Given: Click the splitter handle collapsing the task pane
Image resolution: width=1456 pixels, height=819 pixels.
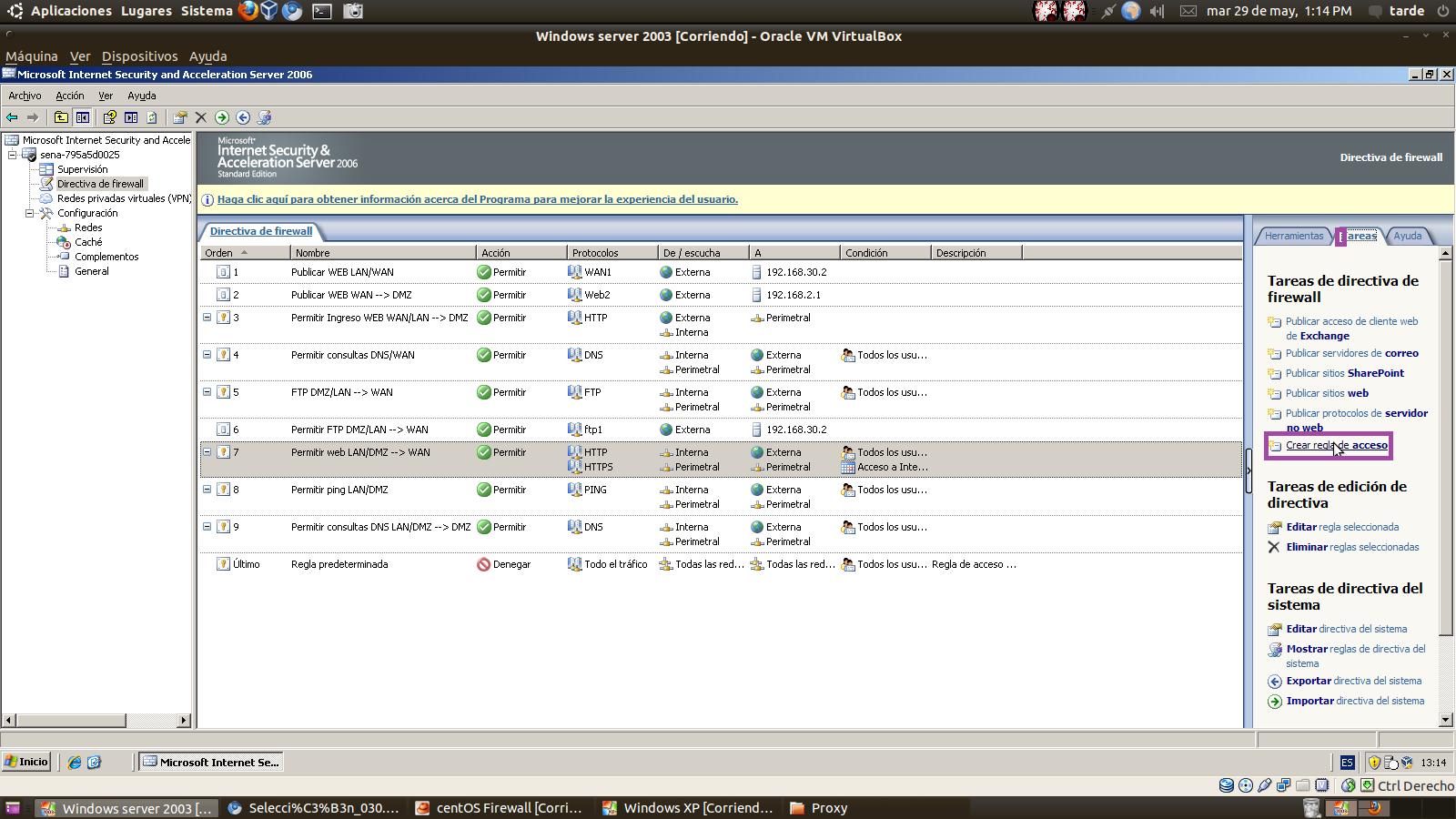Looking at the screenshot, I should [1249, 471].
